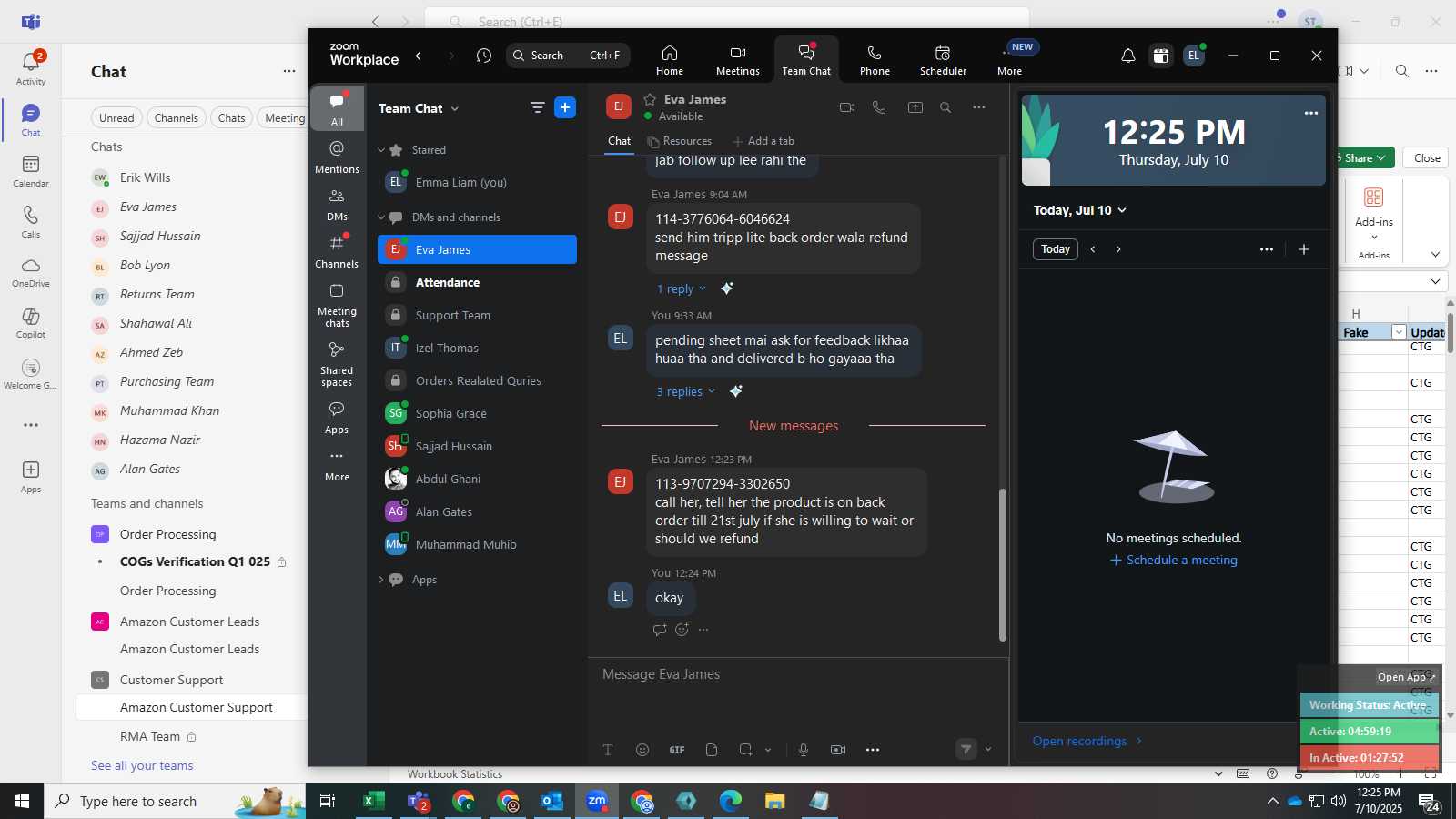The height and width of the screenshot is (819, 1456).
Task: Click the filter icon in Team Chat header
Action: 538,107
